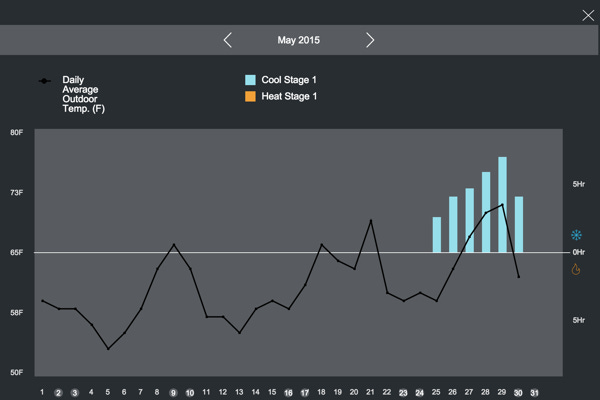Click the Cool Stage 1 blue swatch
Viewport: 600px width, 400px height.
(250, 80)
